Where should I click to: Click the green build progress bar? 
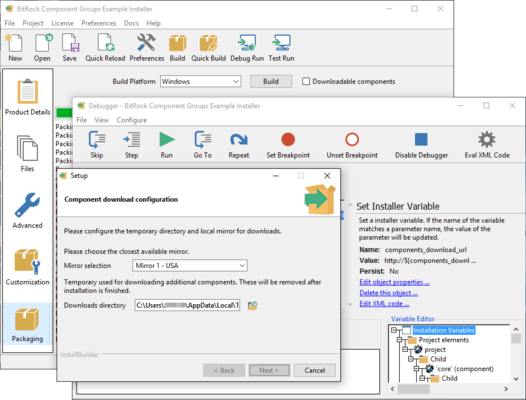pos(64,113)
